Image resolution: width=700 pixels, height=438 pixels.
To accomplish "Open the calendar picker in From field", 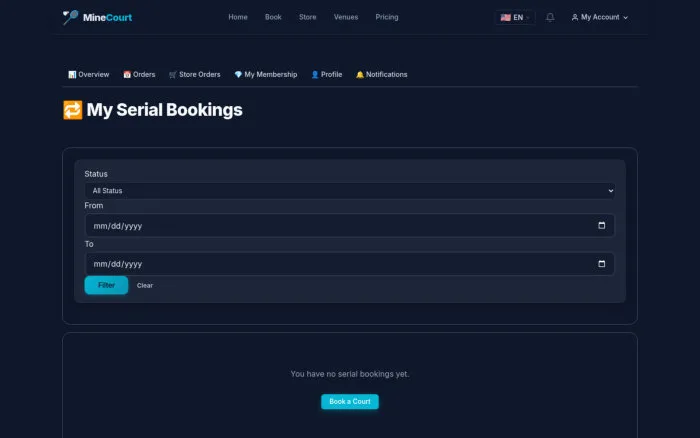I will pos(601,225).
